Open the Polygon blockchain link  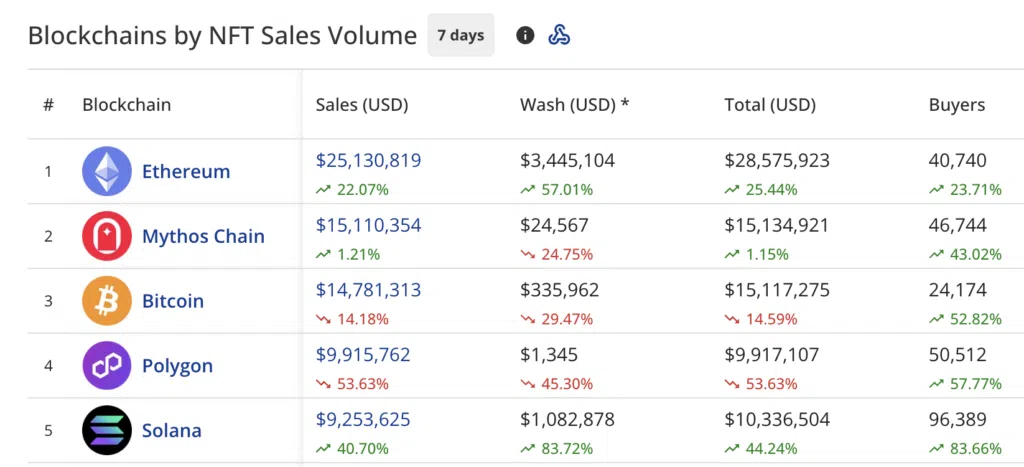pos(177,366)
